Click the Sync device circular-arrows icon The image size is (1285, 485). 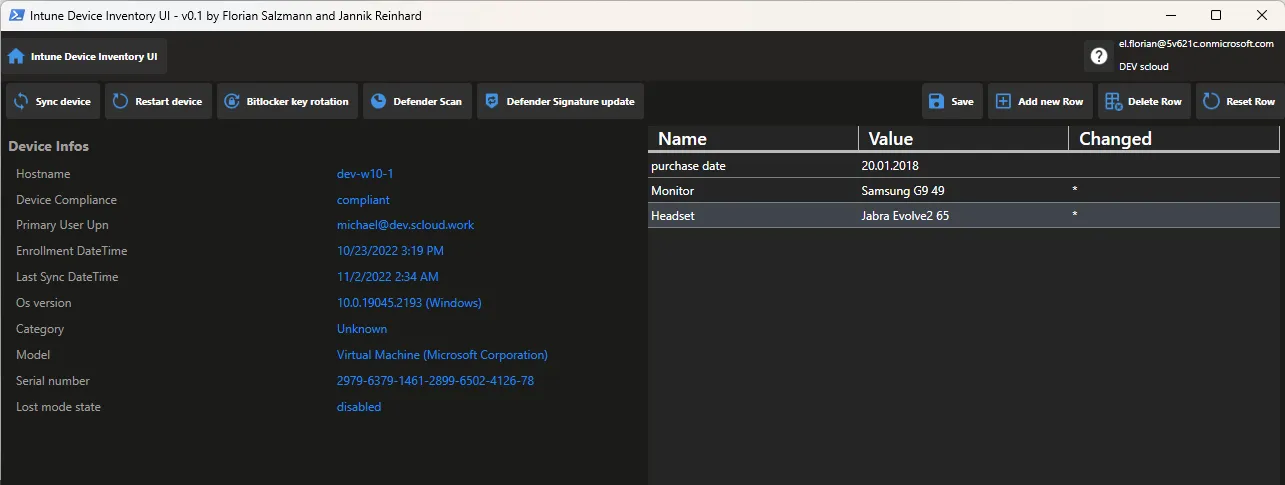click(x=21, y=101)
